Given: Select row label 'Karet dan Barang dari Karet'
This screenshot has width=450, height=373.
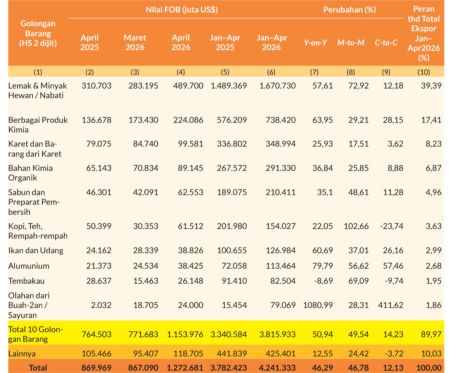Looking at the screenshot, I should click(35, 149).
